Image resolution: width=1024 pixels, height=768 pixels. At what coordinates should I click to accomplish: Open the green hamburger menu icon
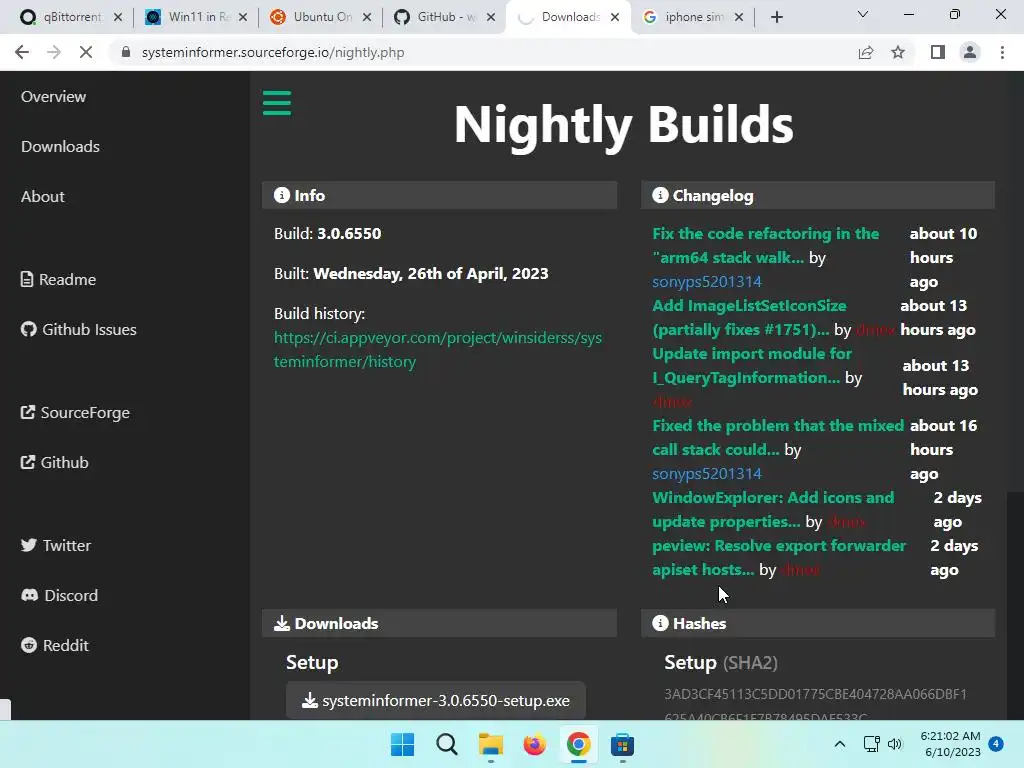click(x=277, y=103)
